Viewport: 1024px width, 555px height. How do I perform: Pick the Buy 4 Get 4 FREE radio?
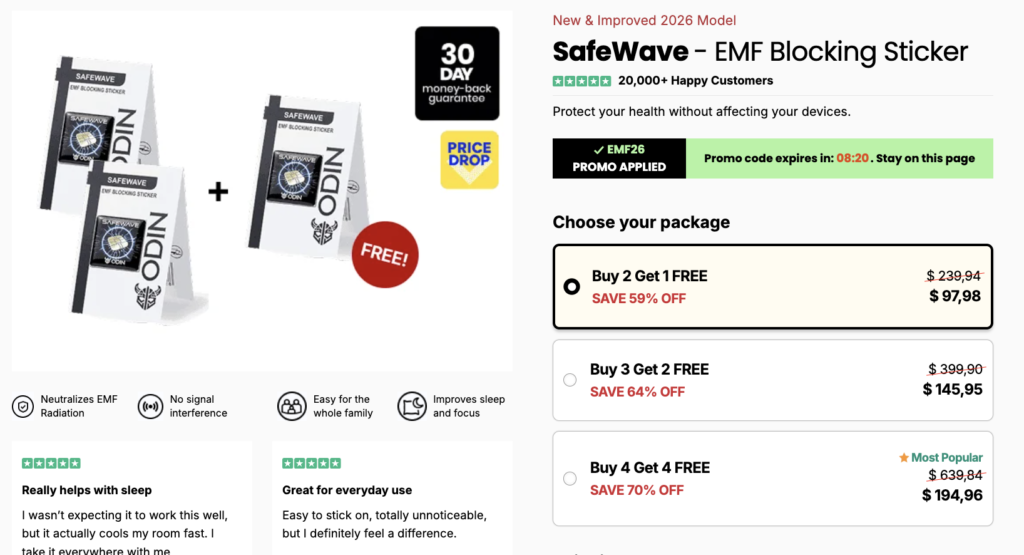pyautogui.click(x=570, y=479)
